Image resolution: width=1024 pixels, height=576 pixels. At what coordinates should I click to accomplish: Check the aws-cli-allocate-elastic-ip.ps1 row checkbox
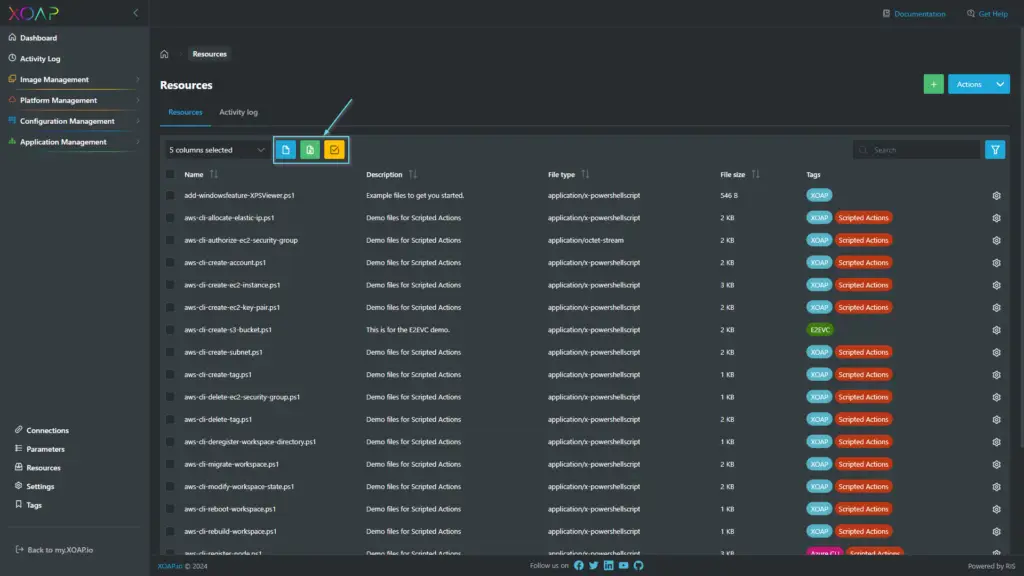[x=170, y=218]
